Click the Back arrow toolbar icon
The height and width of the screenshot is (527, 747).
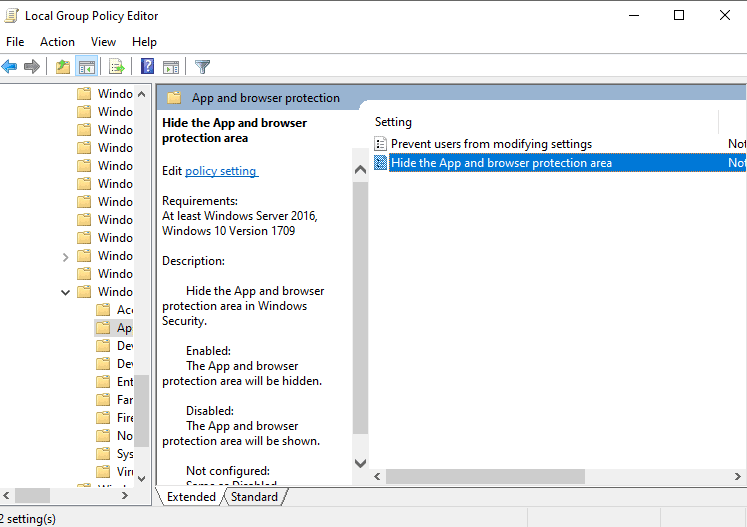tap(10, 67)
